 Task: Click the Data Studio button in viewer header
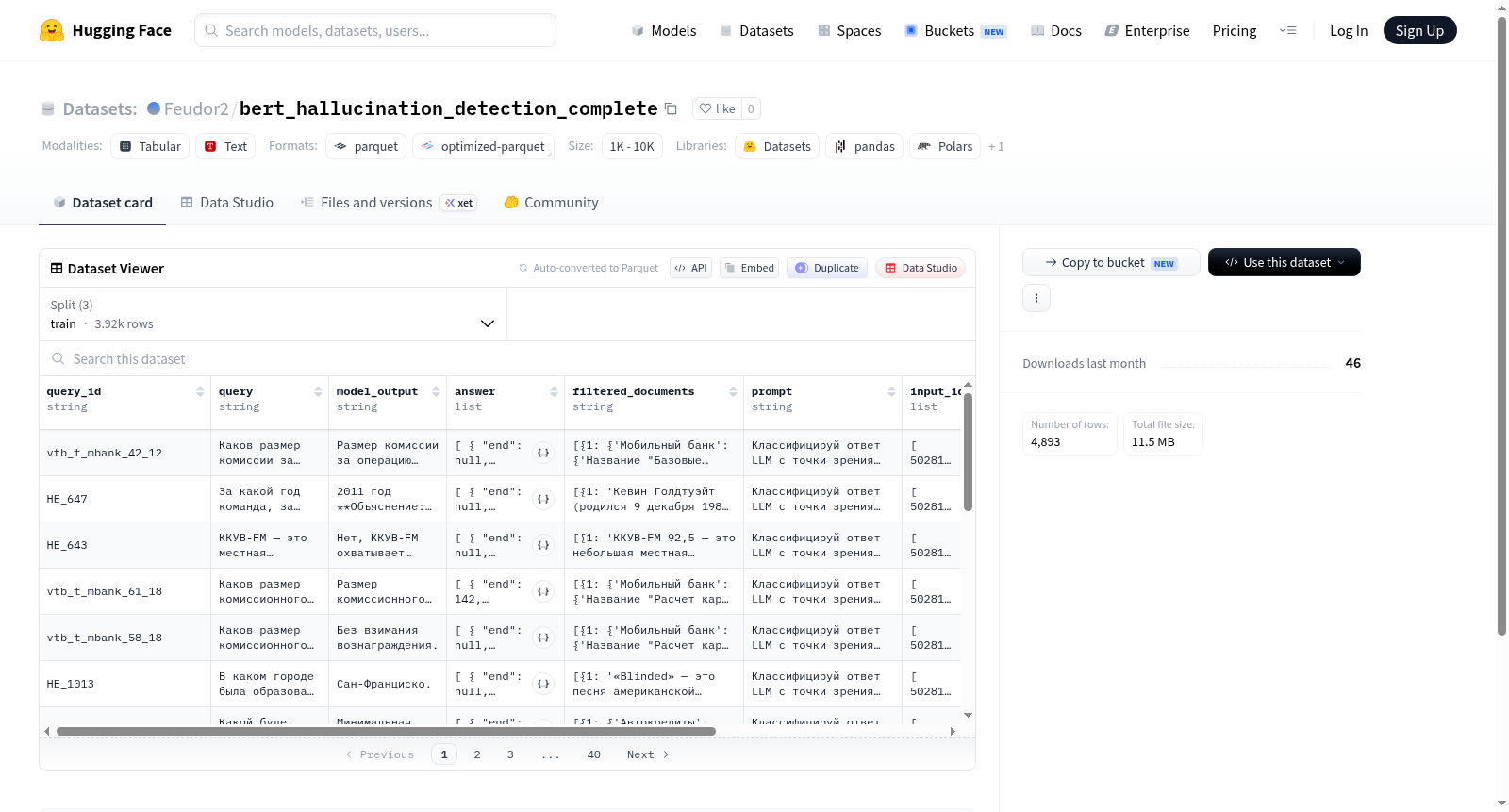pyautogui.click(x=920, y=268)
